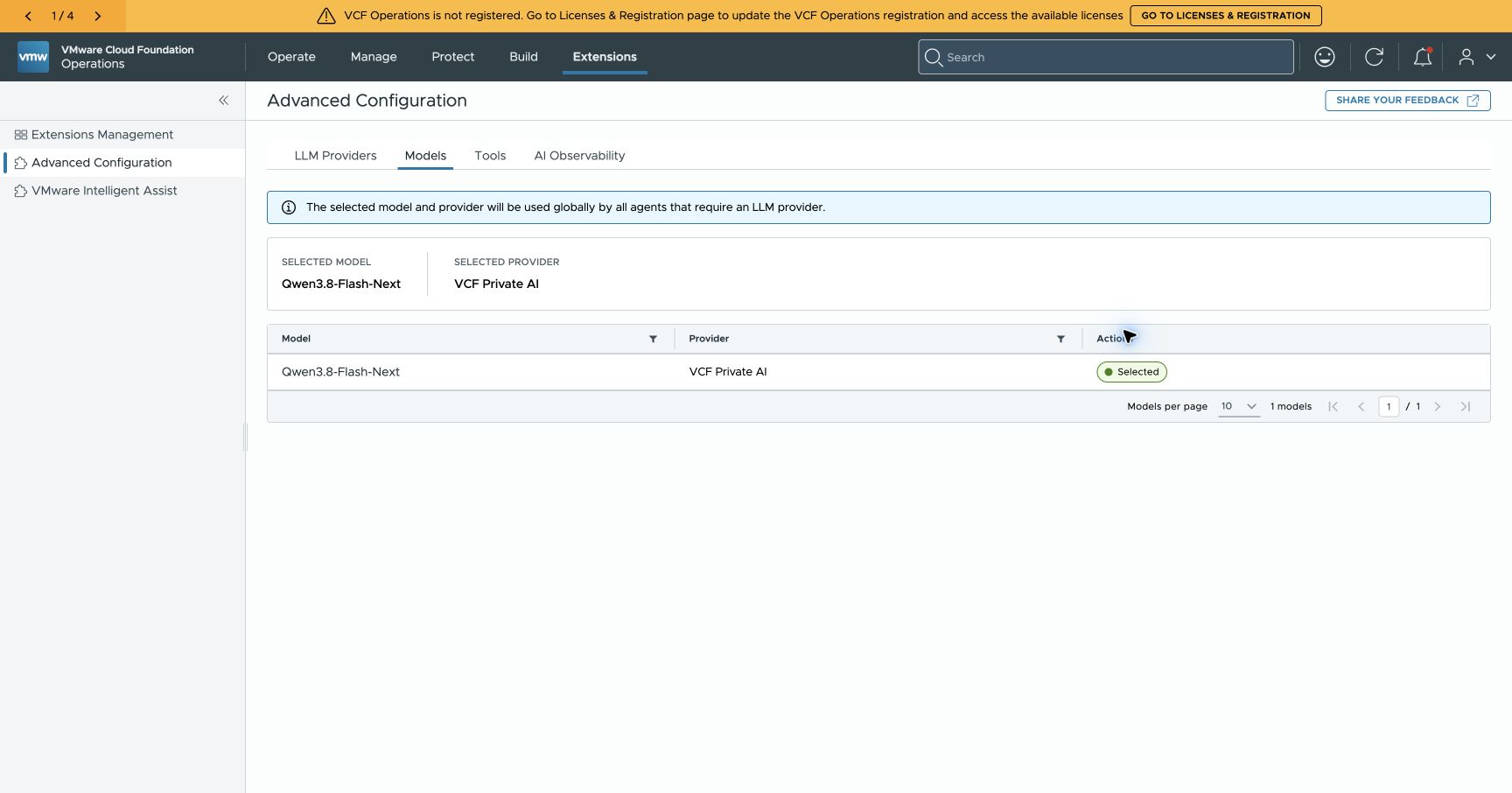Go to next page of models
The height and width of the screenshot is (793, 1512).
click(1437, 406)
